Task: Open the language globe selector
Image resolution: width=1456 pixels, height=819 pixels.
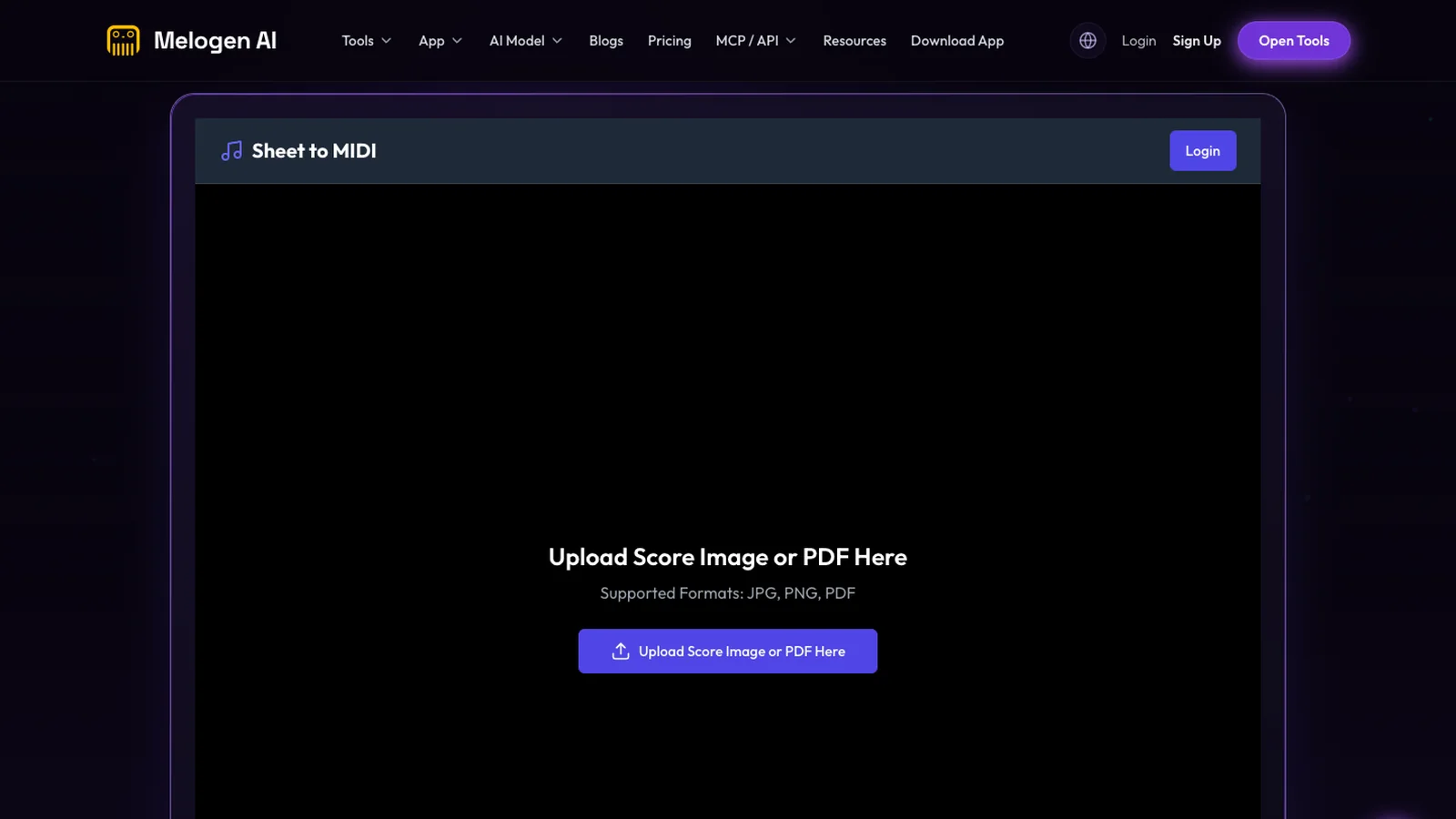Action: coord(1087,41)
